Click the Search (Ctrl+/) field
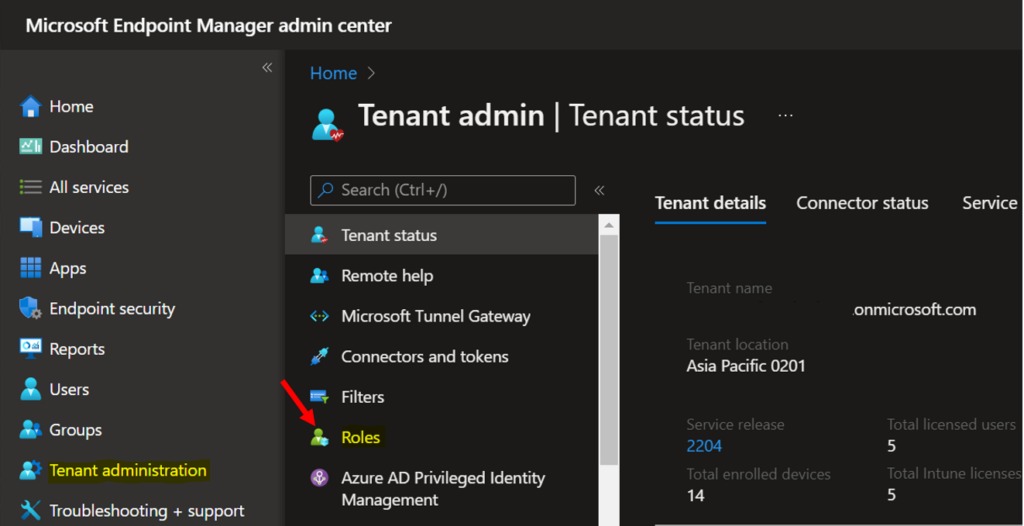The image size is (1024, 526). point(443,190)
